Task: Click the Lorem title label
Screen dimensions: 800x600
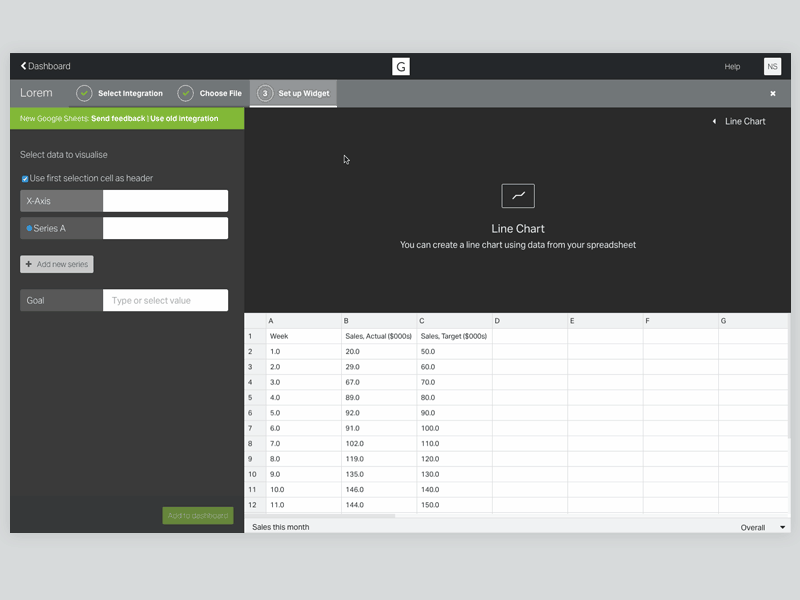Action: (36, 93)
